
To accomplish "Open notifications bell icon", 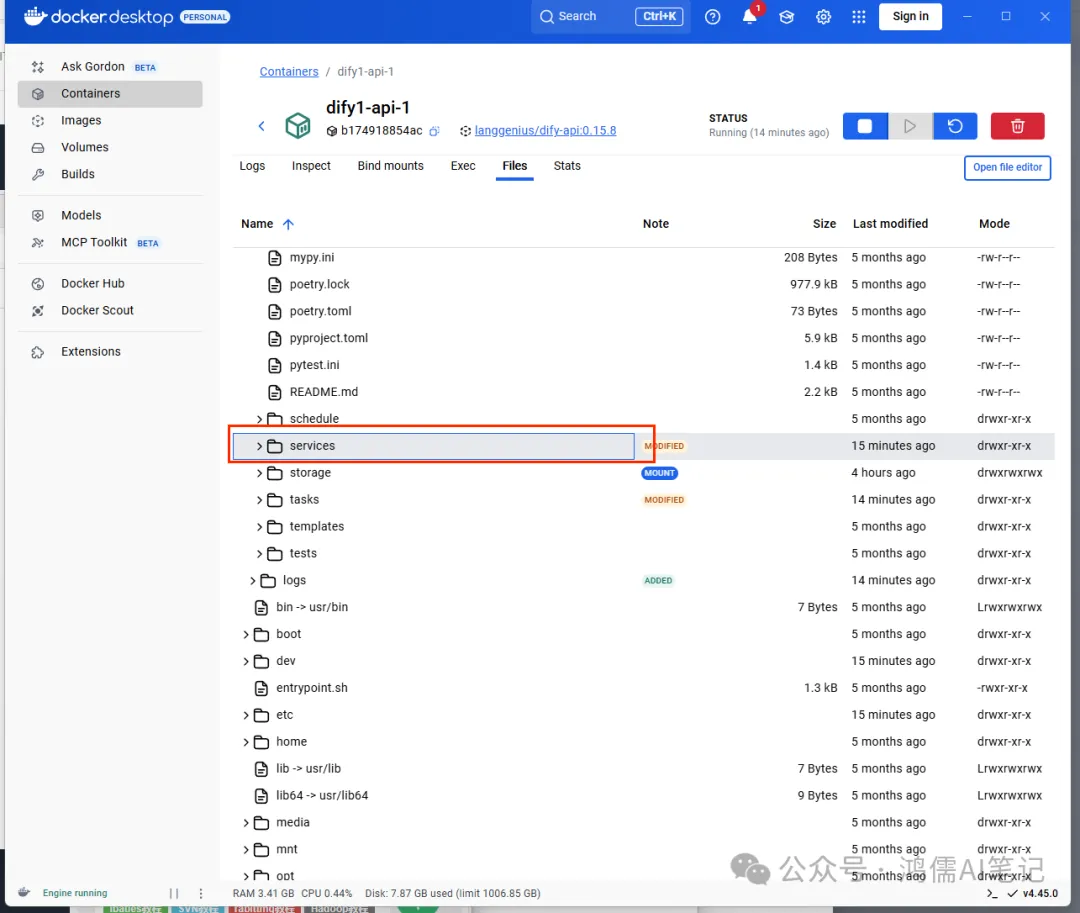I will 749,17.
